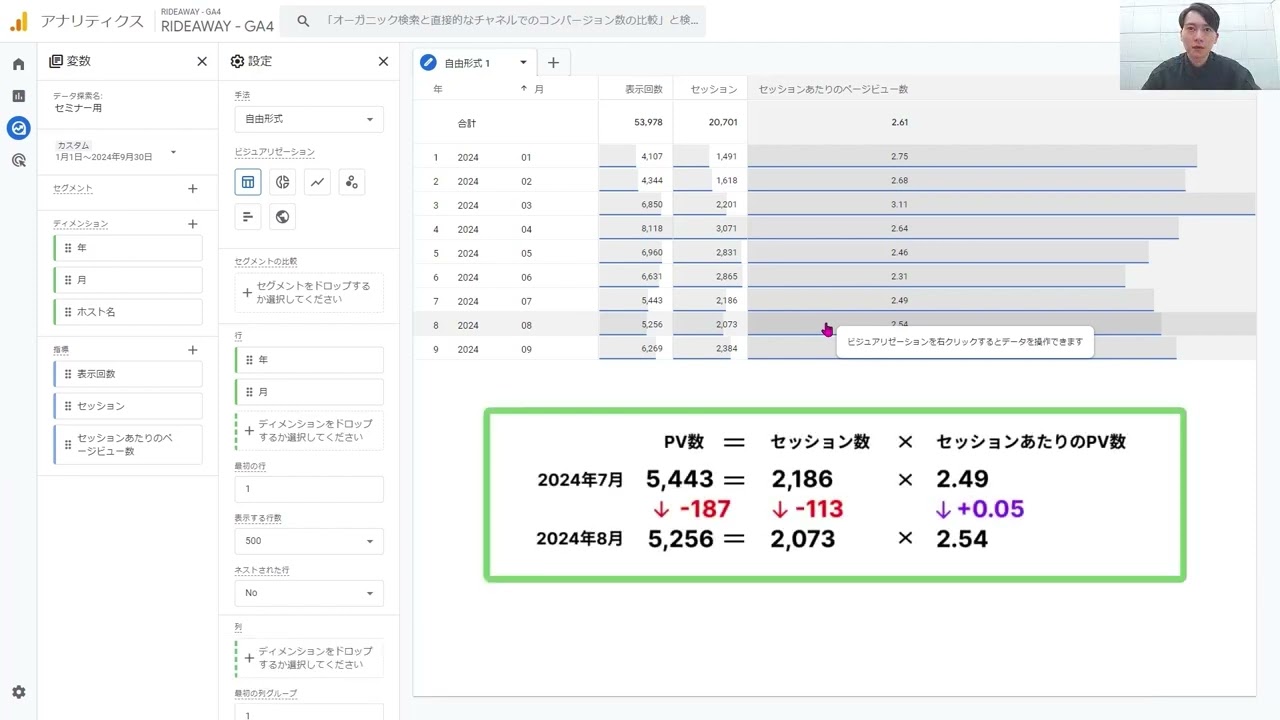
Task: Click the row ディメンションをドロップ drop zone
Action: (x=309, y=431)
